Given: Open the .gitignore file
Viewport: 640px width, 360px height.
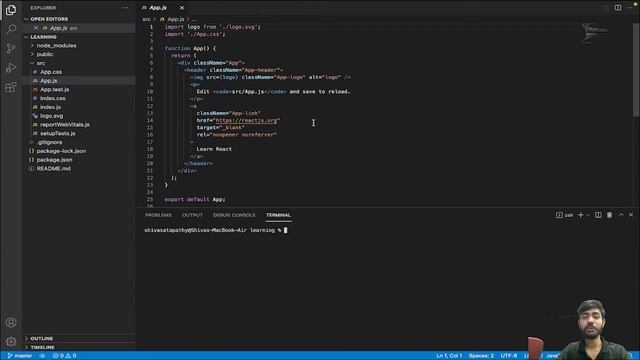Looking at the screenshot, I should [49, 142].
